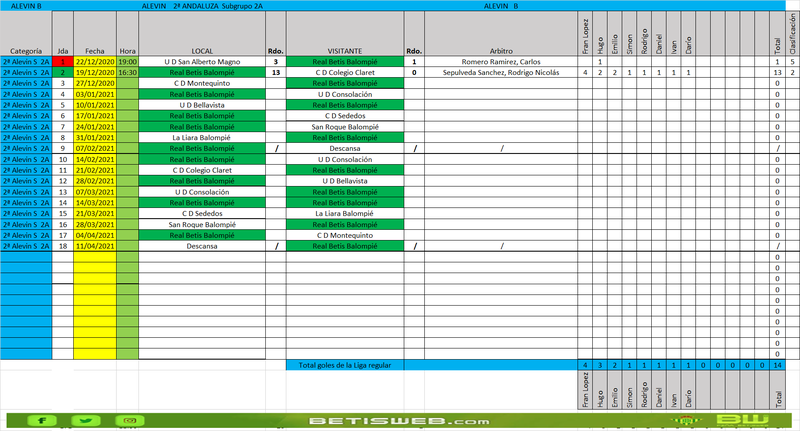
Task: Click C D Sededos in matchday 6
Action: click(345, 116)
